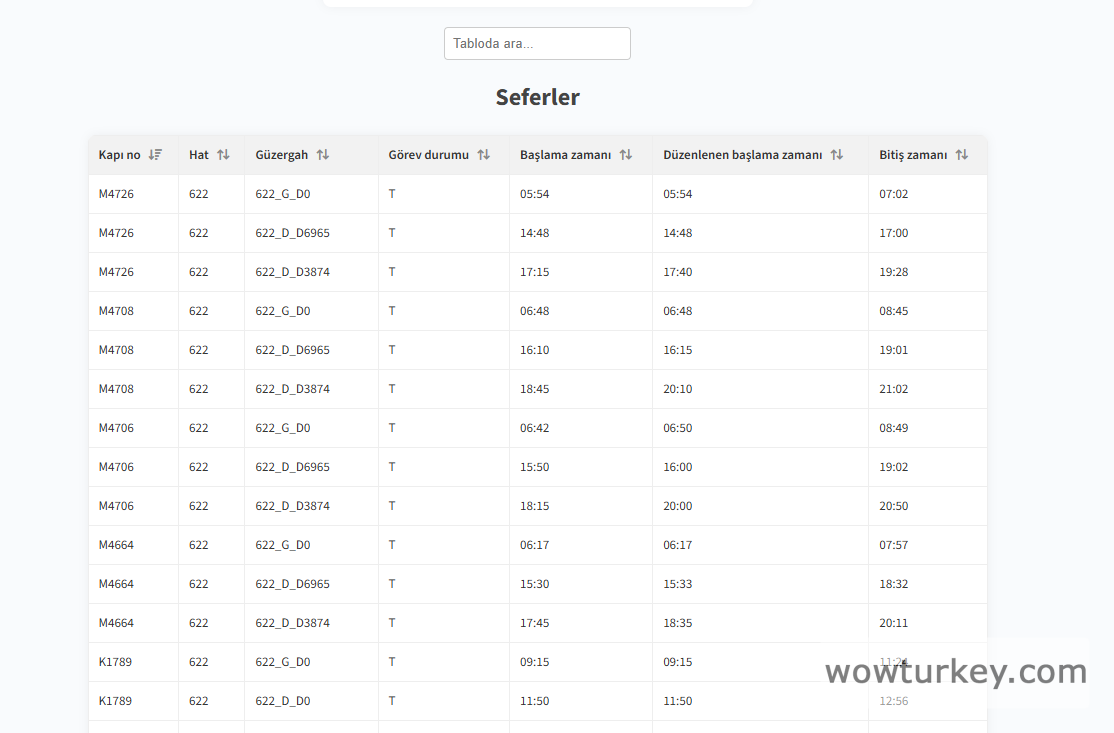Click sort arrows next to Hat
Viewport: 1114px width, 733px height.
[223, 155]
